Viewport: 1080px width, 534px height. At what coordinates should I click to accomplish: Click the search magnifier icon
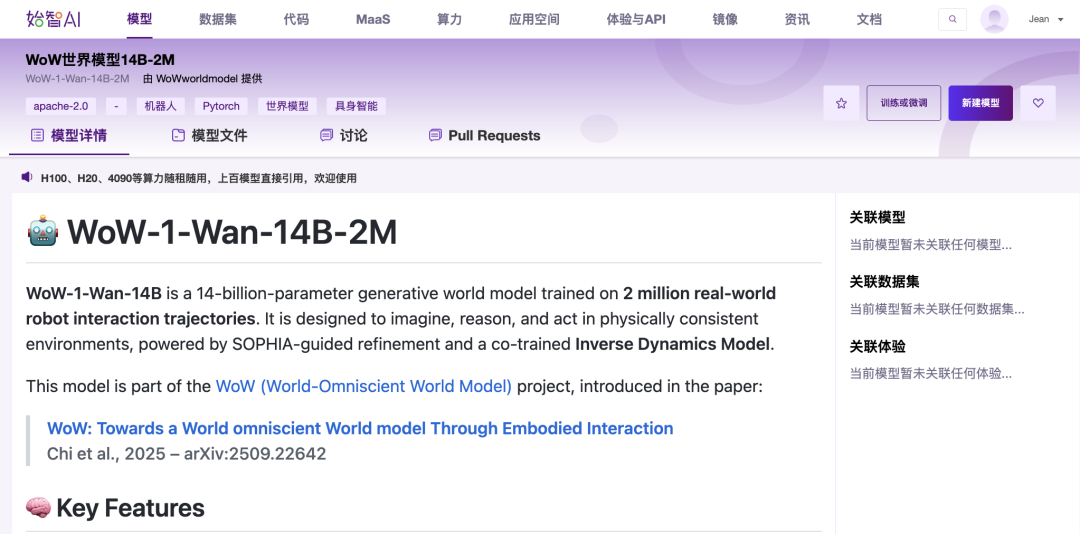952,19
